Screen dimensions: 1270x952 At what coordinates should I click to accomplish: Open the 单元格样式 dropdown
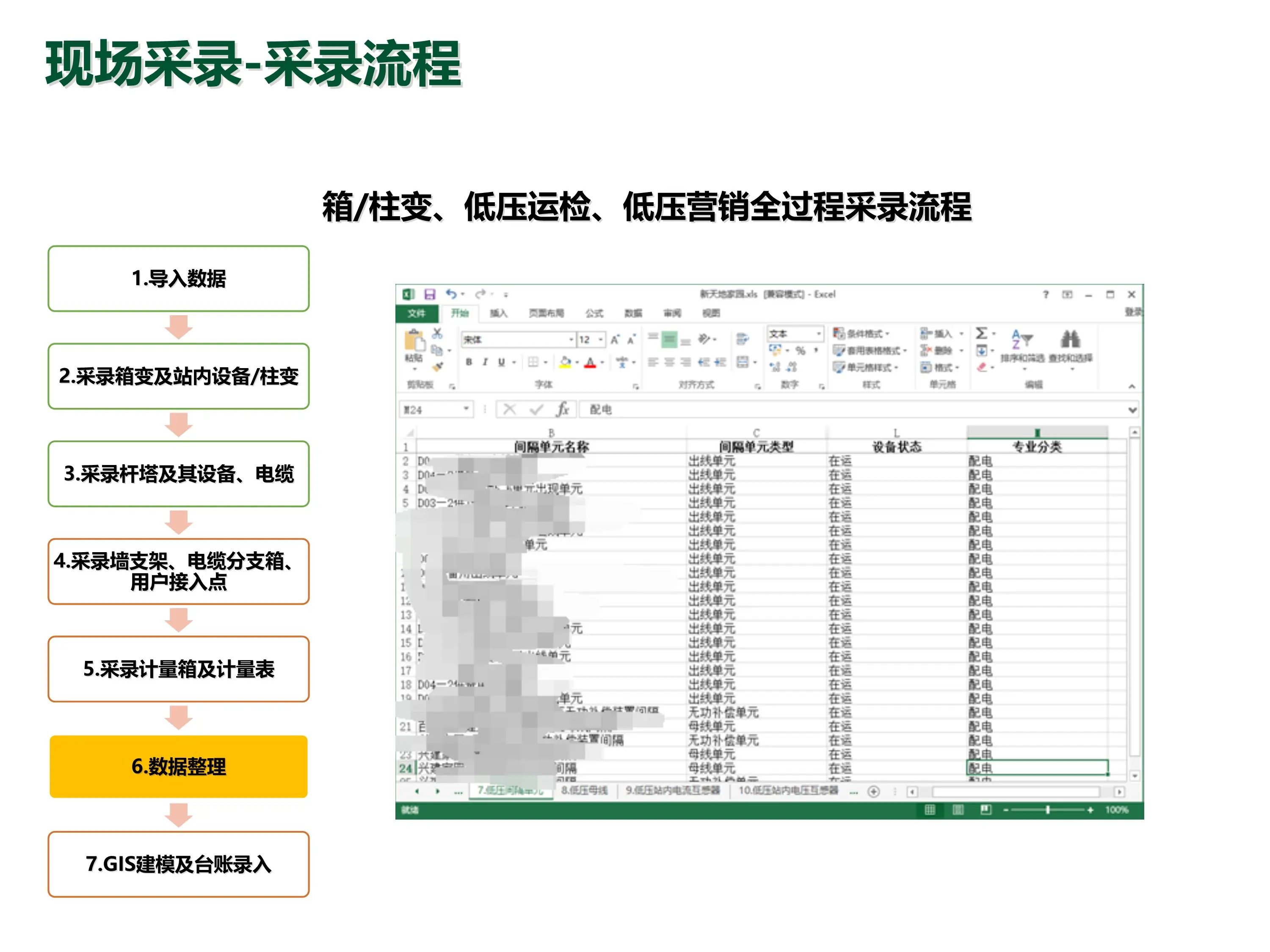pyautogui.click(x=866, y=367)
